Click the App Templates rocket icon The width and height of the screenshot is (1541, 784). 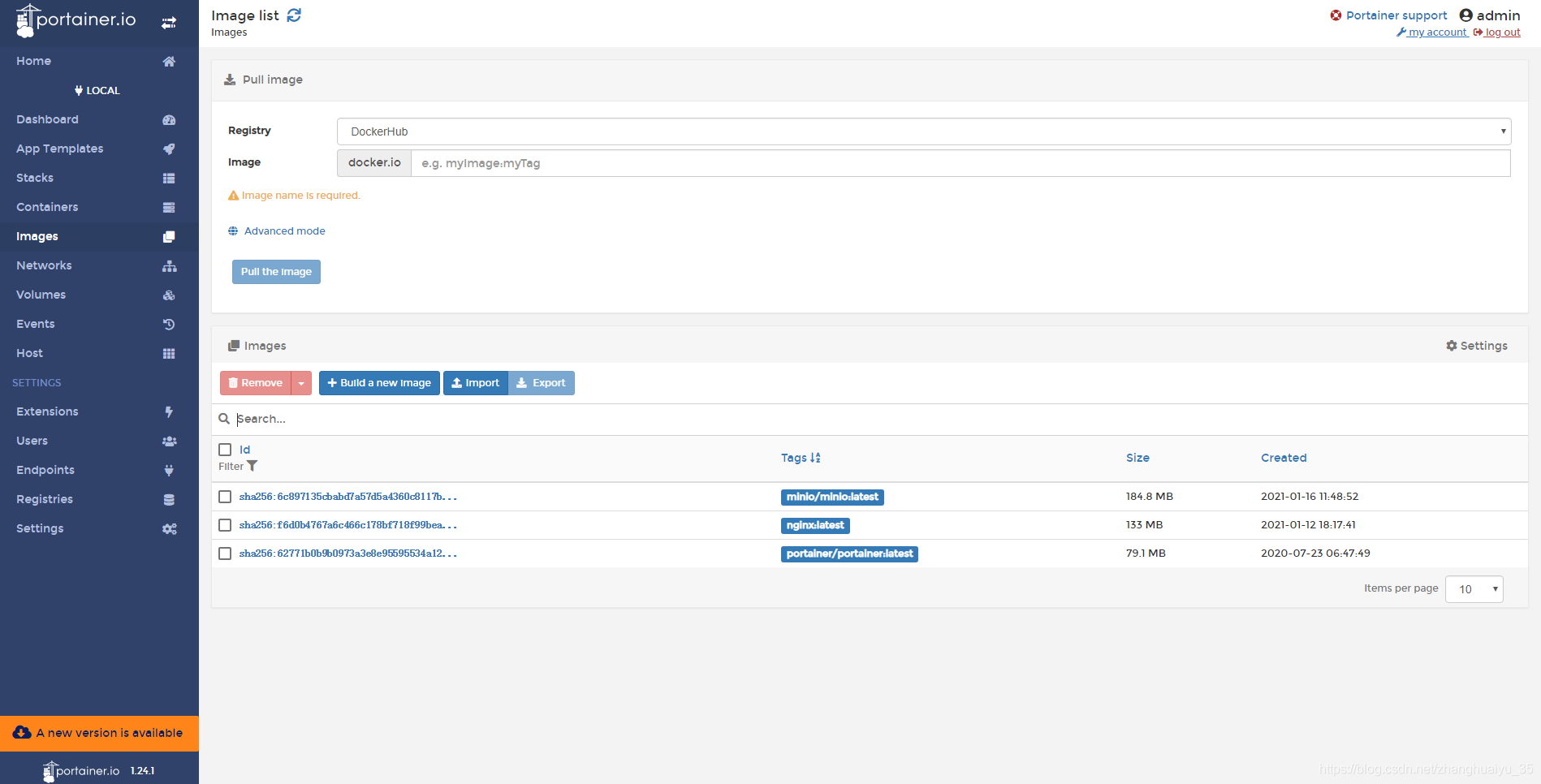[x=169, y=149]
